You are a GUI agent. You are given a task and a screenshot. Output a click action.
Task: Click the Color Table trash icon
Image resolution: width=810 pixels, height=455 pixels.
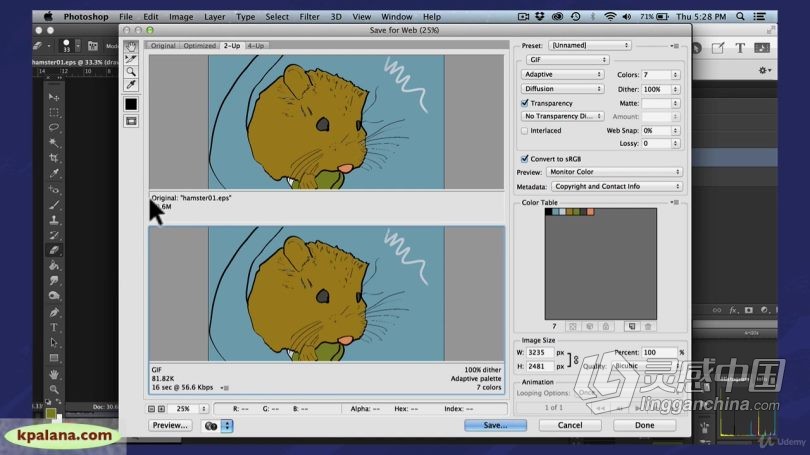pos(648,326)
